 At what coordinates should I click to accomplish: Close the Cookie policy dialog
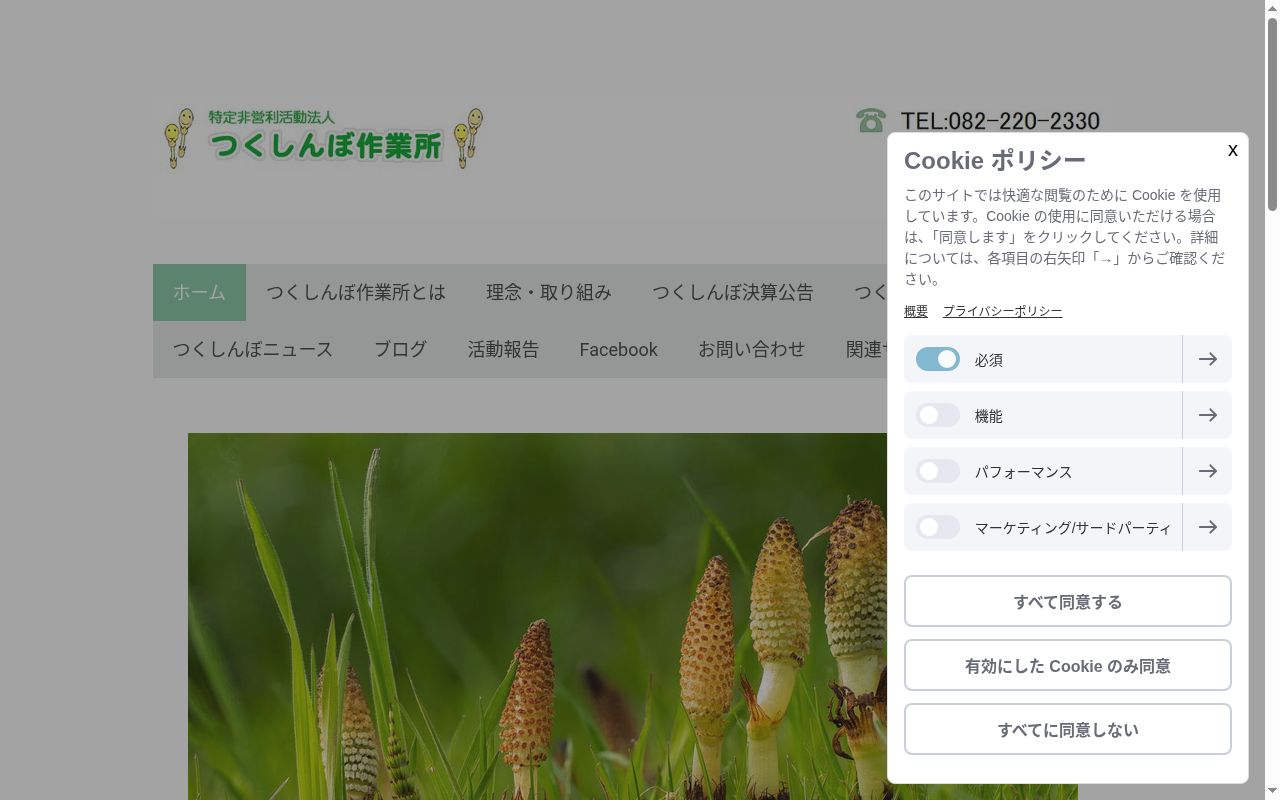click(1232, 150)
